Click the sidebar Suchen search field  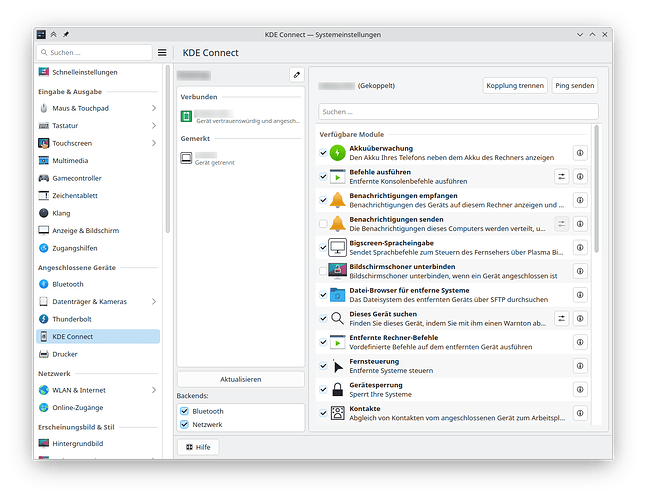(x=94, y=53)
